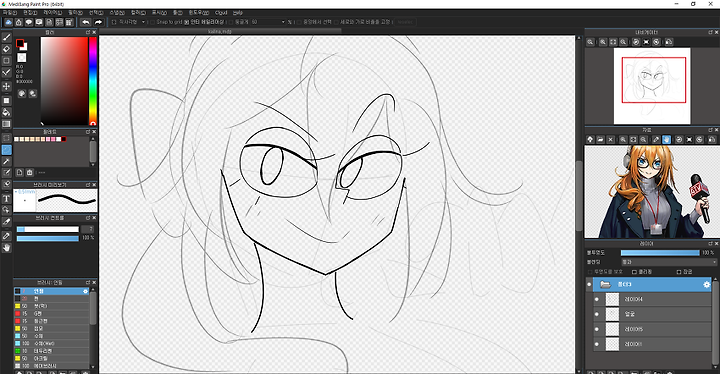Viewport: 720px width, 374px height.
Task: Adjust the brush size slider
Action: (48, 229)
